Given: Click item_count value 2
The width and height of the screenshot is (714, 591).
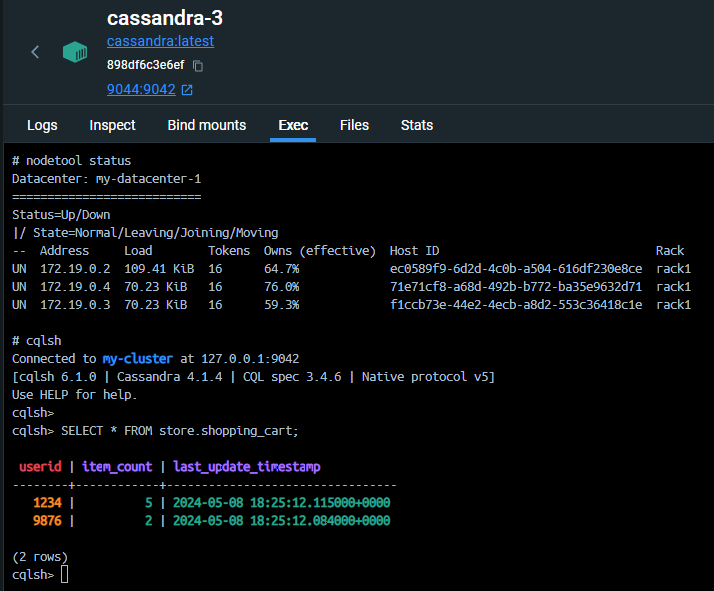Looking at the screenshot, I should coord(148,521).
